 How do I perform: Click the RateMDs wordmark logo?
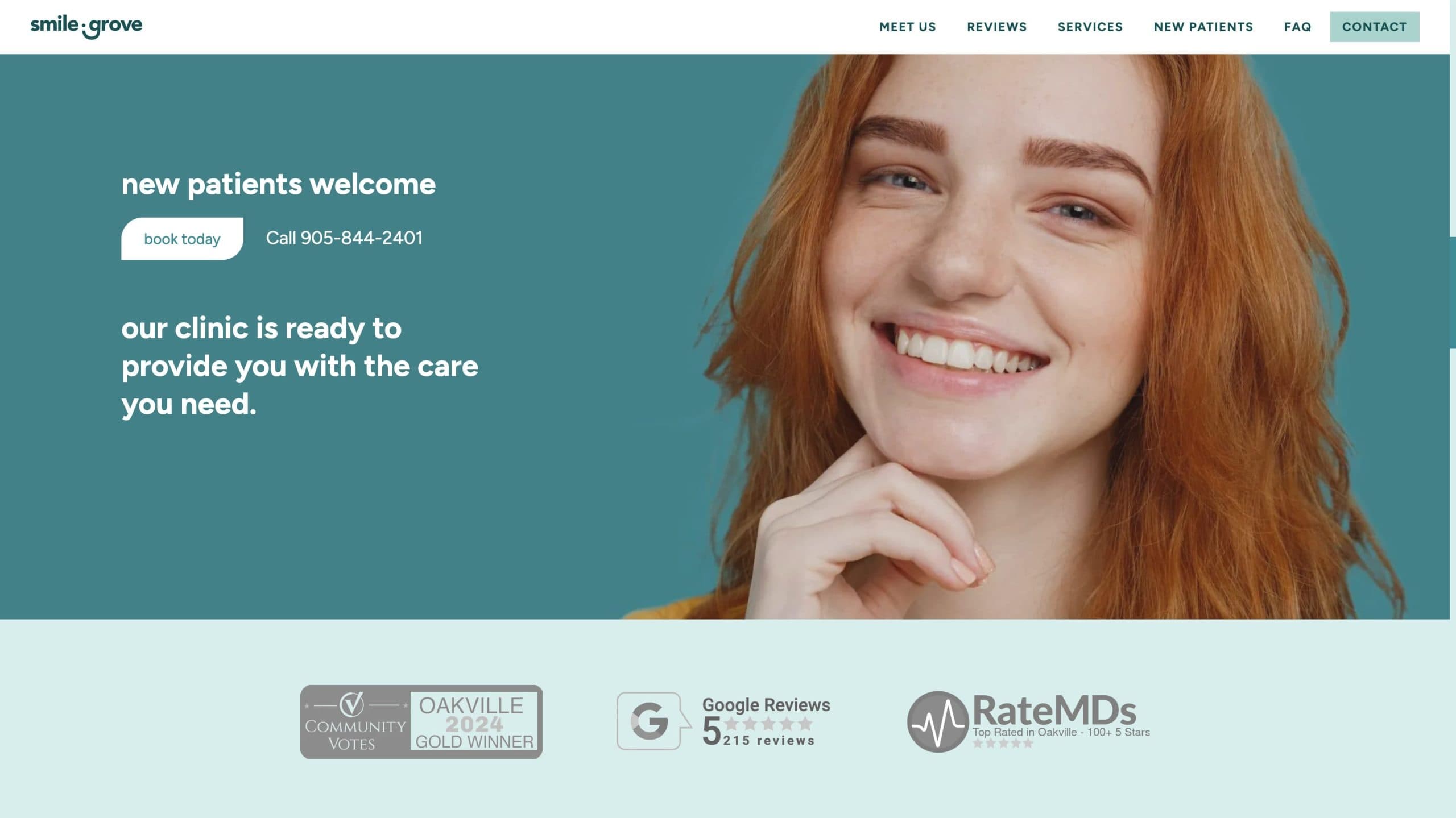[x=1054, y=711]
